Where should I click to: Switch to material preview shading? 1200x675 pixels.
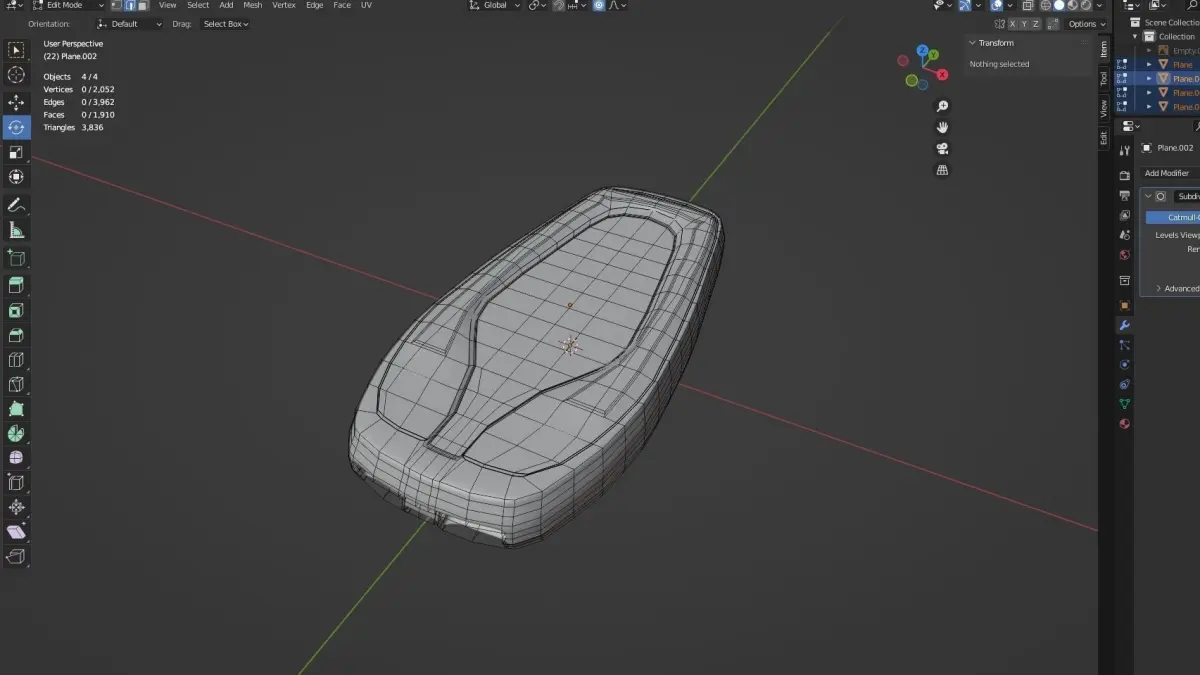(1073, 5)
